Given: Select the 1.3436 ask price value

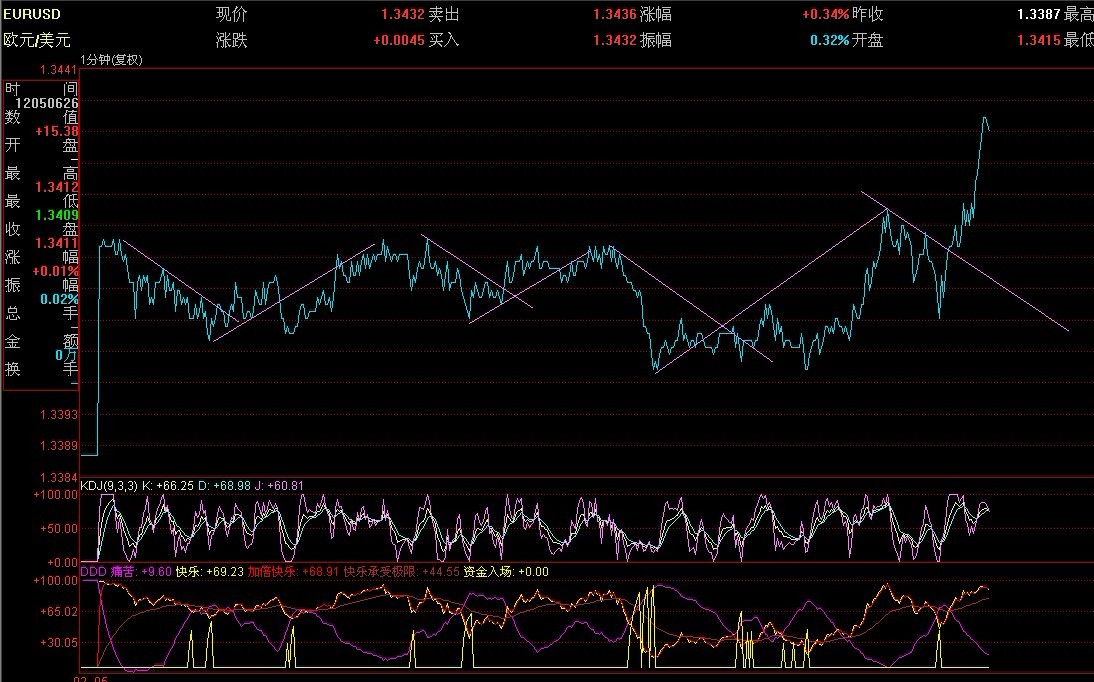Looking at the screenshot, I should click(615, 14).
